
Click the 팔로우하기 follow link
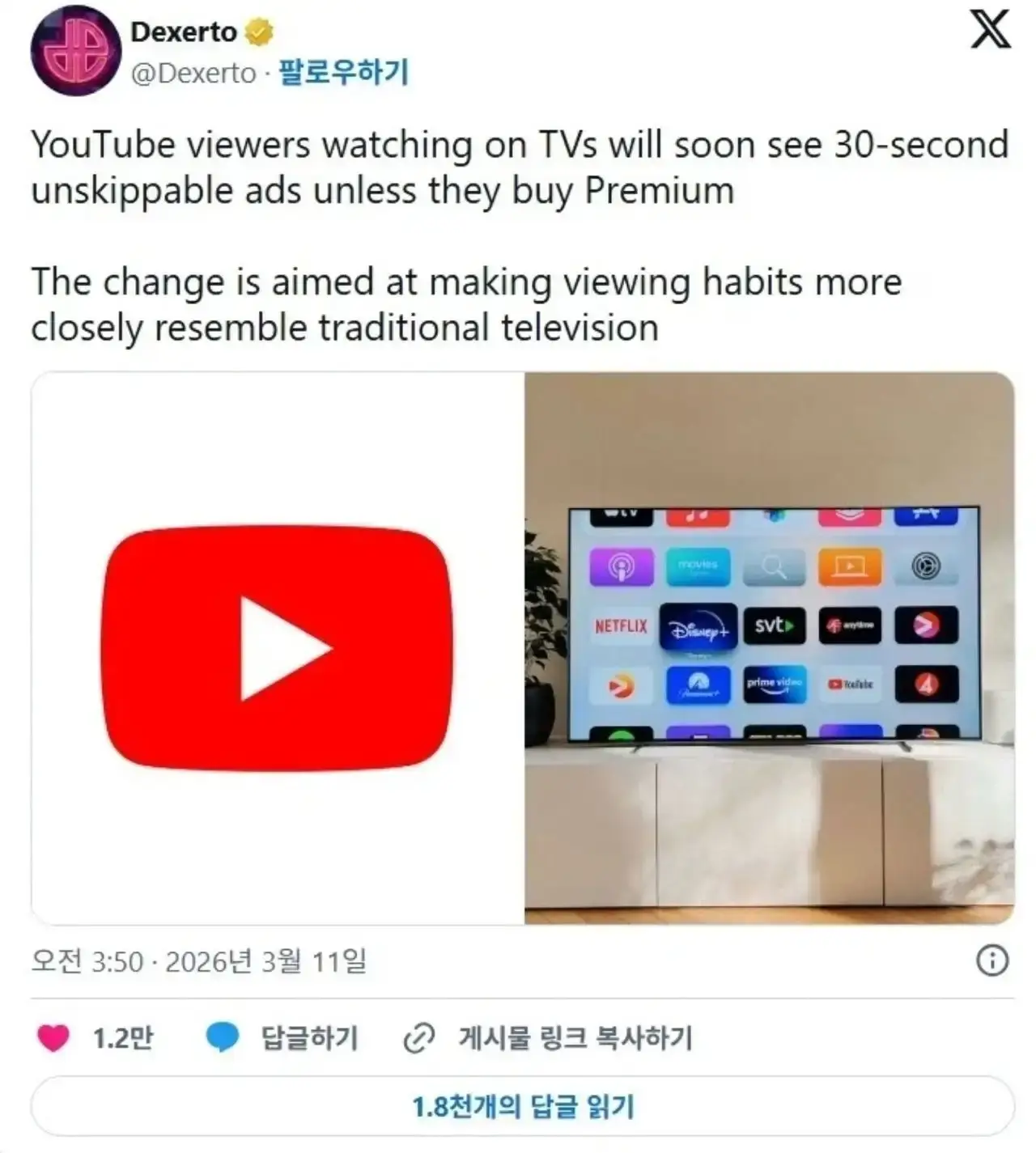343,73
